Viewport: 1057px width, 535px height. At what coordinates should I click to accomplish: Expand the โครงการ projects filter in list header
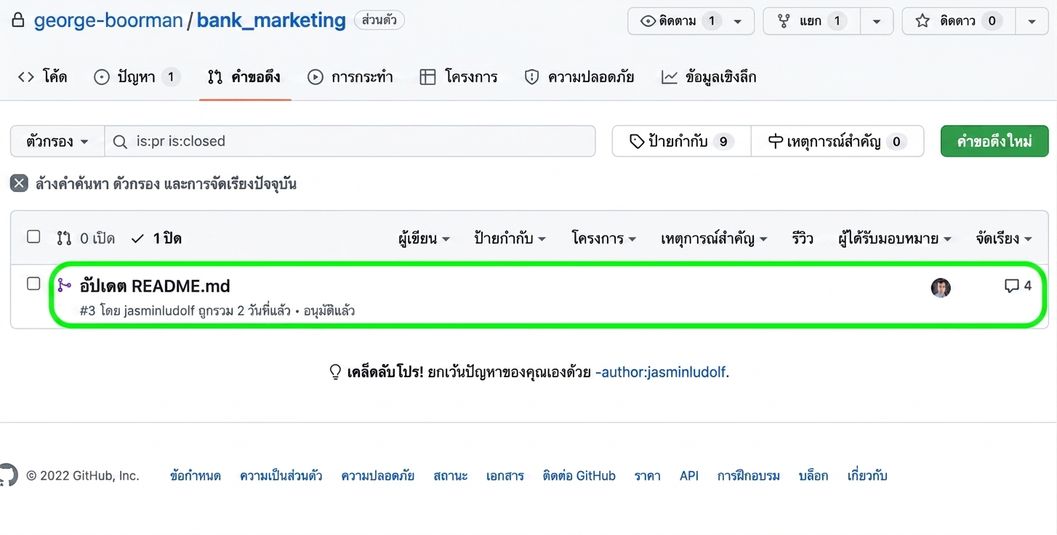(x=603, y=238)
